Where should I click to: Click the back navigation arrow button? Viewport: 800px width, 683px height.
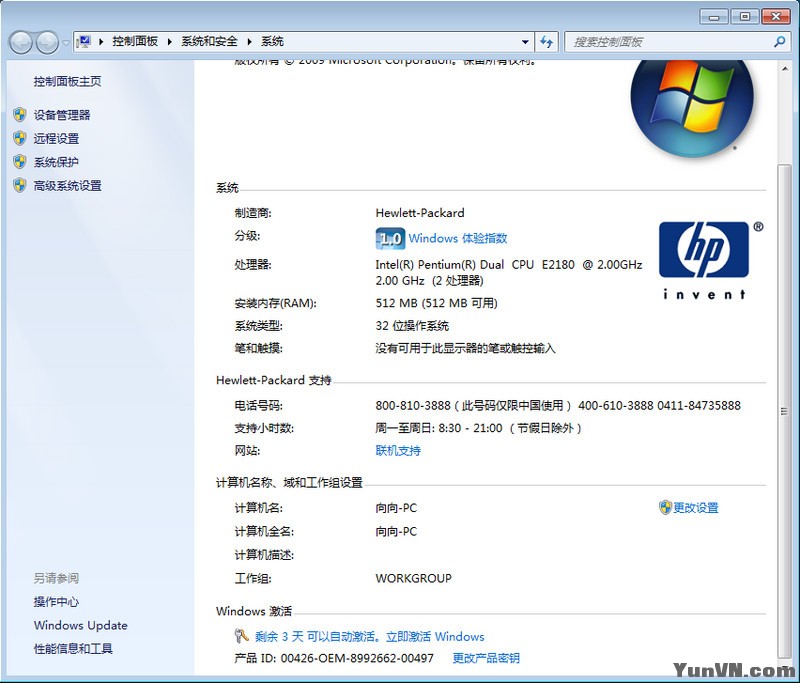[x=21, y=42]
